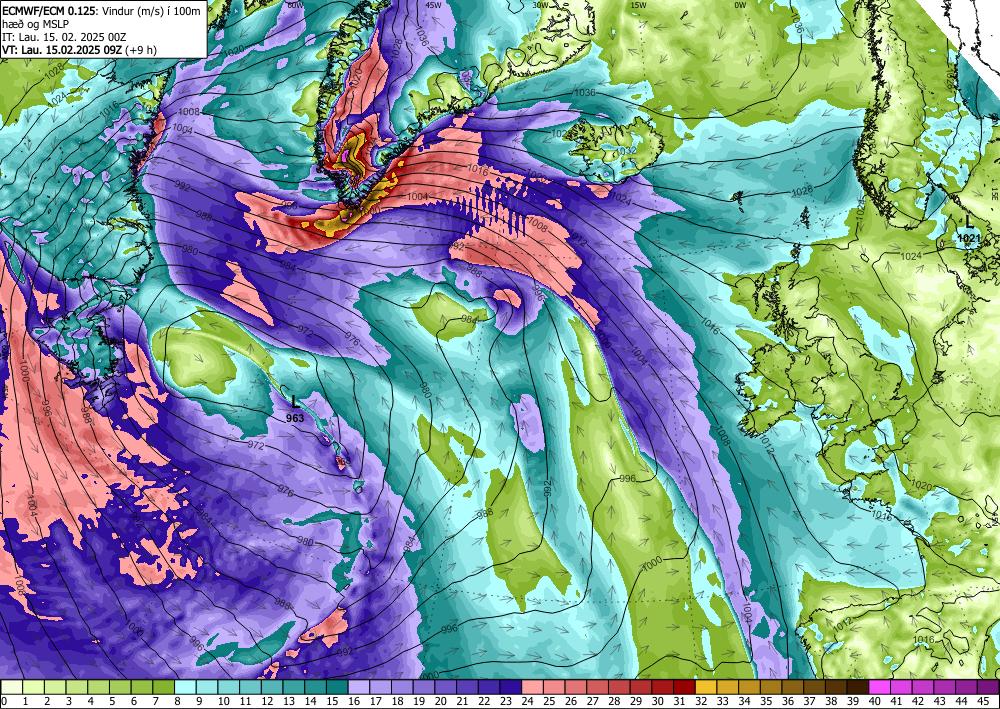Select the dark brown swatch above 39

tap(858, 687)
